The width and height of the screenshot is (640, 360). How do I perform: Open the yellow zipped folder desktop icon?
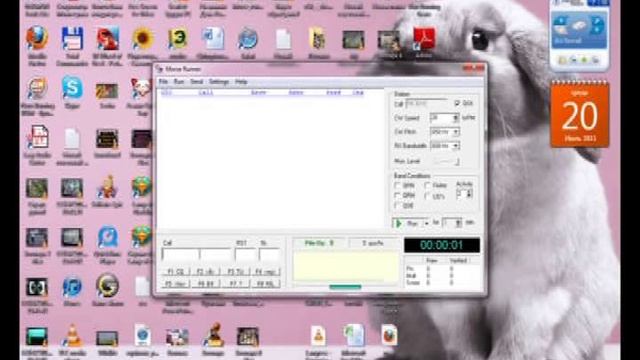(318, 39)
